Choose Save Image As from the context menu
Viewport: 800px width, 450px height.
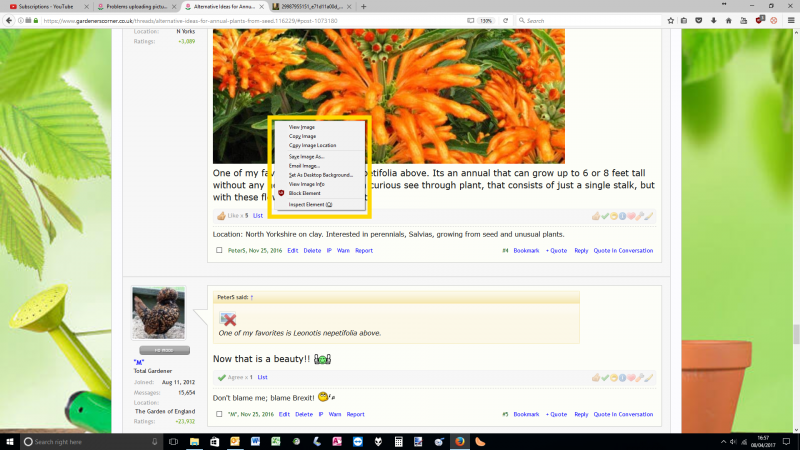306,156
